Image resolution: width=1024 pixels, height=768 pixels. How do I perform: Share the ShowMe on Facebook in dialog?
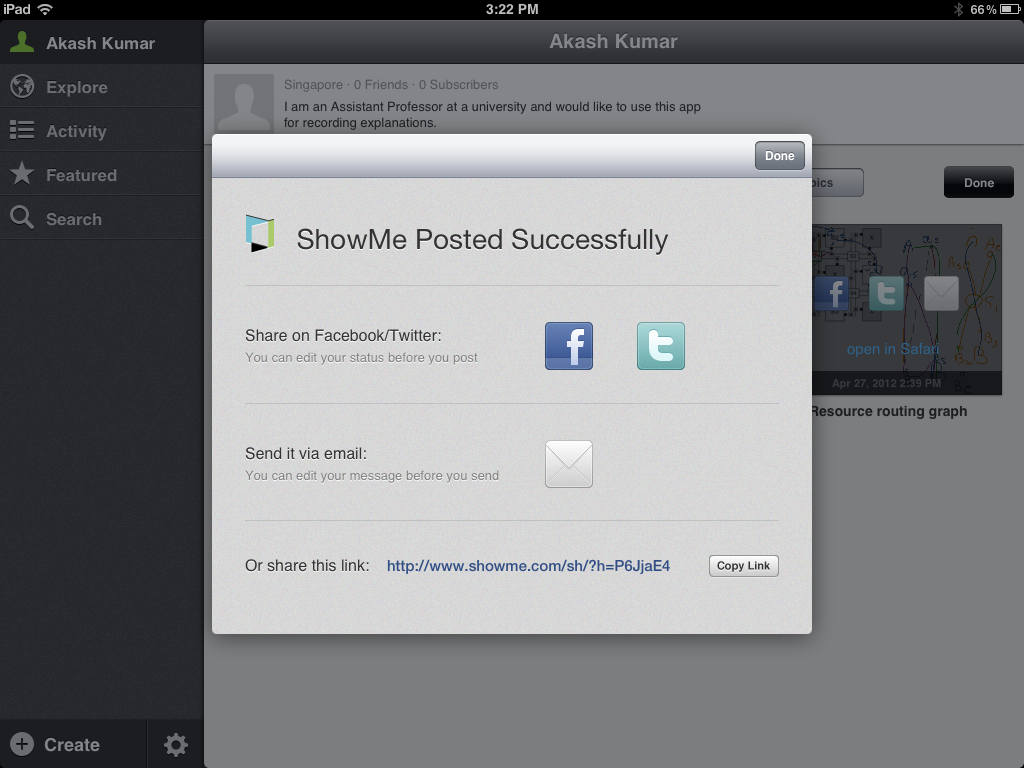point(569,346)
